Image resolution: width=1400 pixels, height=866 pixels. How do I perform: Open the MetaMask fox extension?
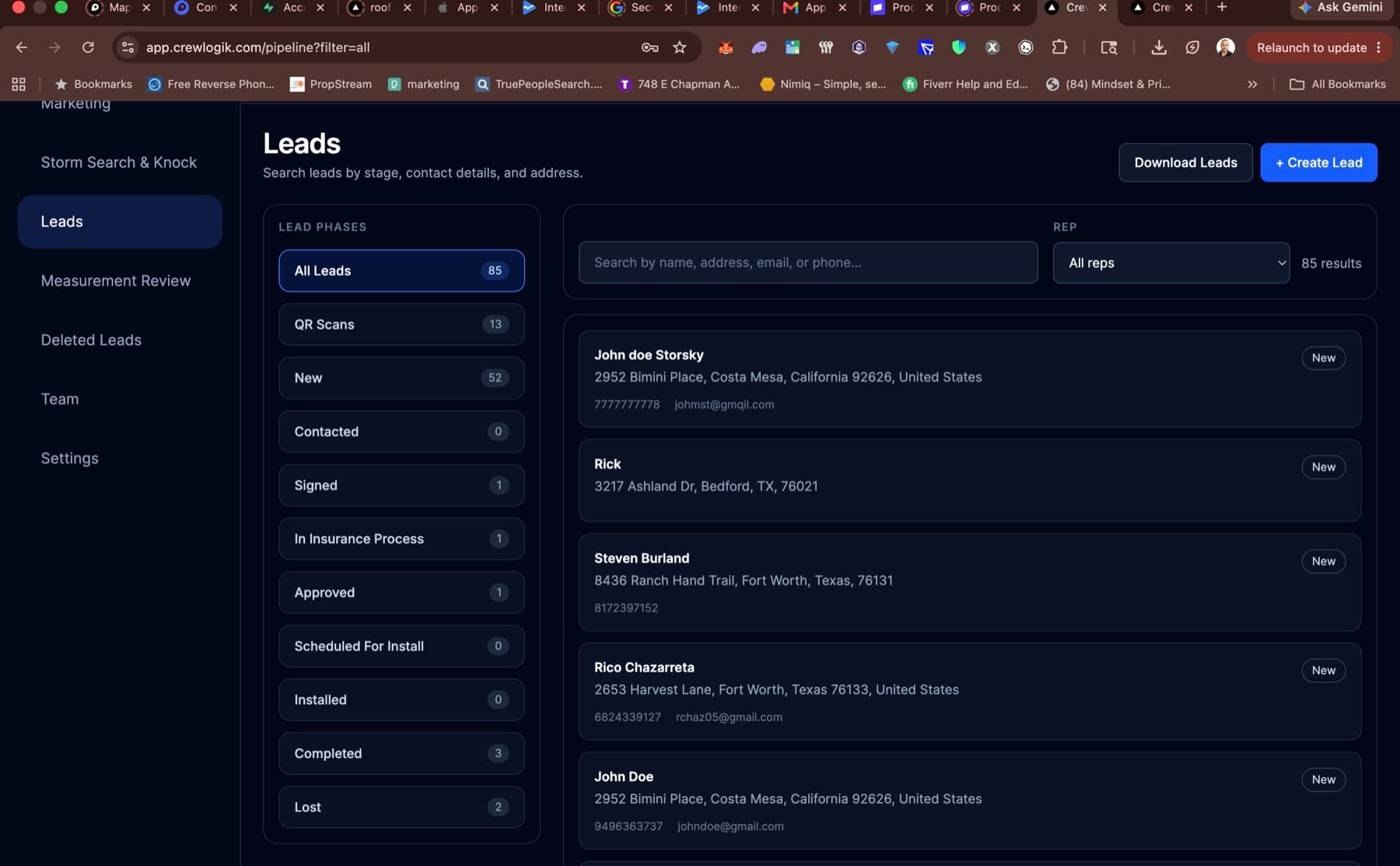(x=726, y=47)
